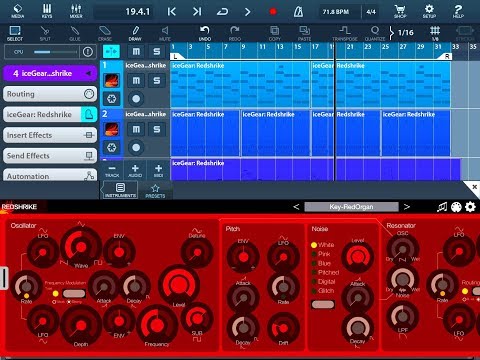Switch to the Instruments tab

[120, 190]
